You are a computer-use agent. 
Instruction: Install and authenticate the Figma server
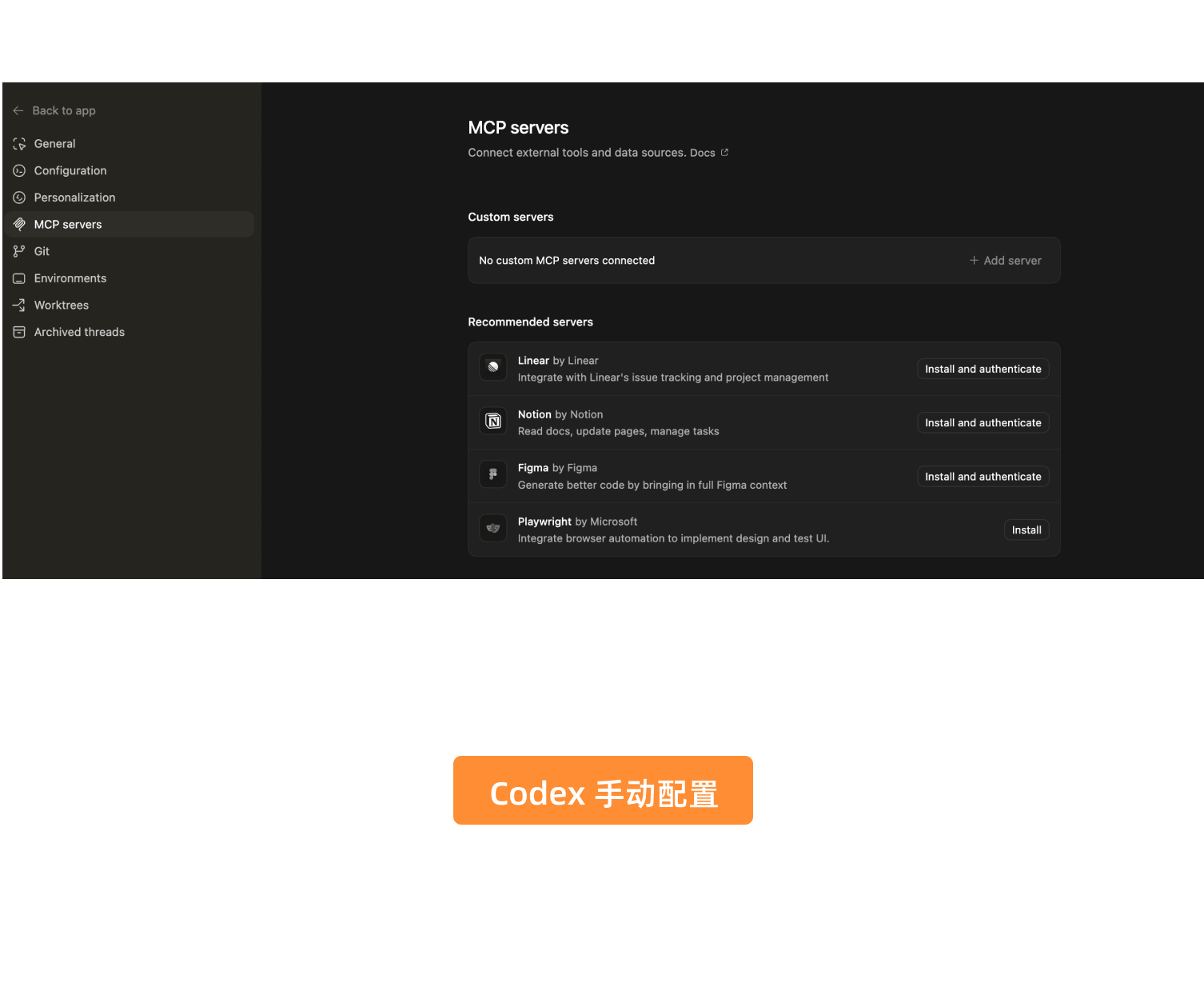tap(983, 476)
